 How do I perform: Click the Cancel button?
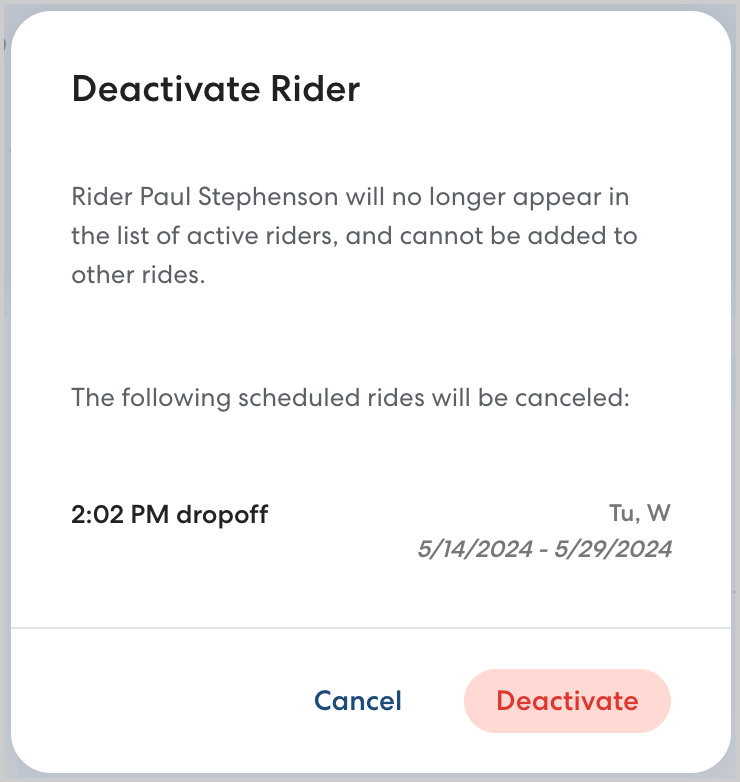tap(357, 701)
